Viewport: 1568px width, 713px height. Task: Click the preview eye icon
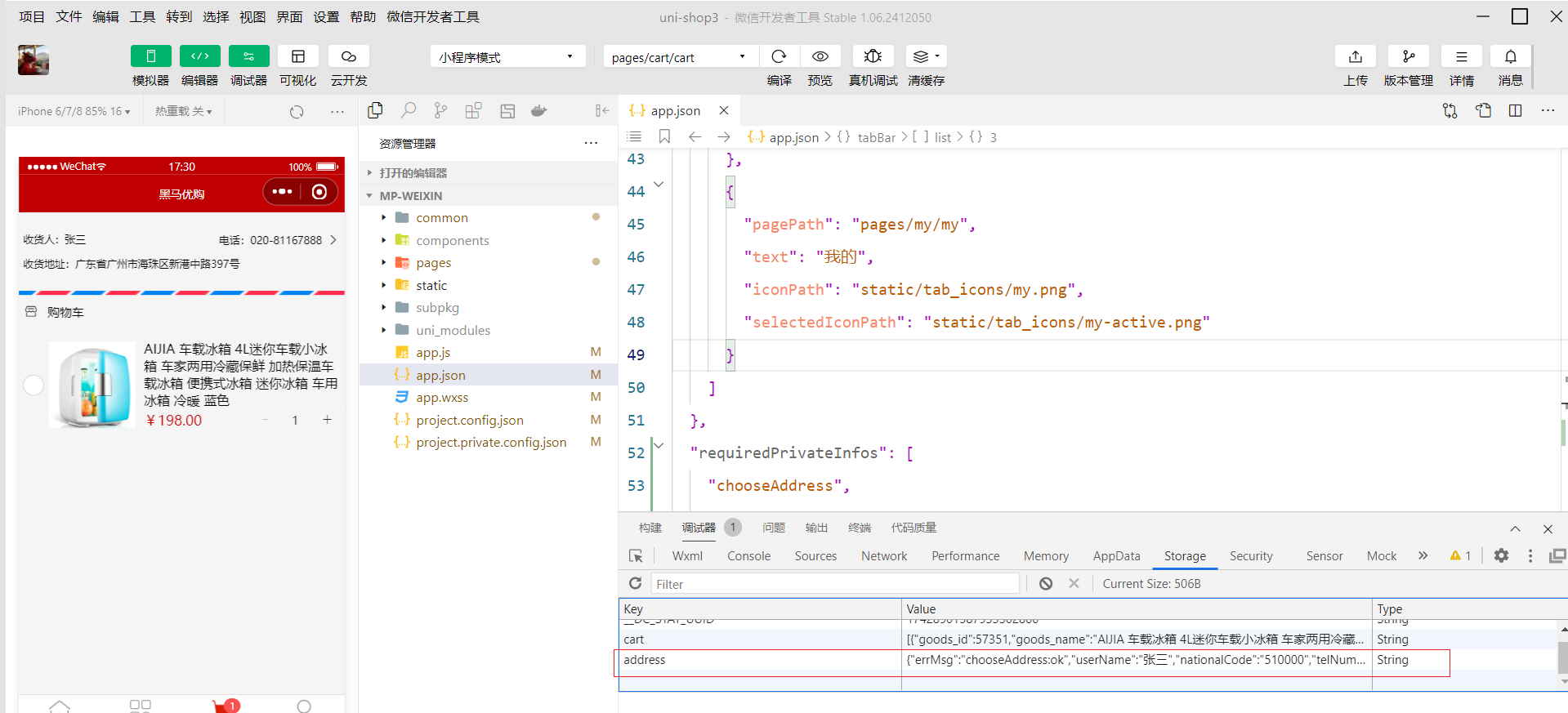pos(820,56)
